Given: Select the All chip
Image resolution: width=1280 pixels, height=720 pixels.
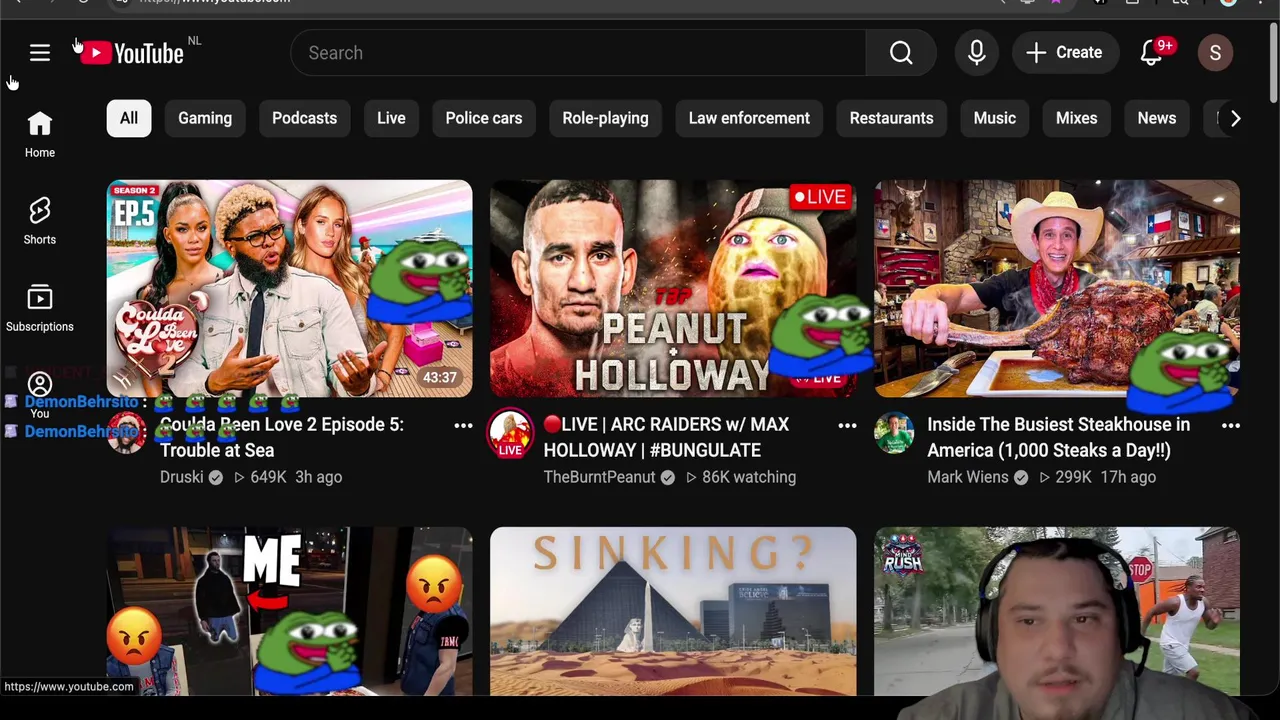Looking at the screenshot, I should pyautogui.click(x=129, y=118).
